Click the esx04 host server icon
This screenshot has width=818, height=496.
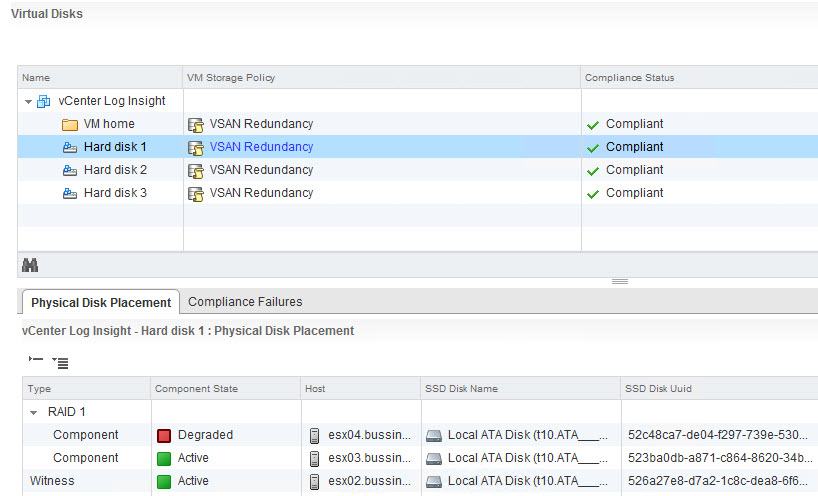pos(314,435)
